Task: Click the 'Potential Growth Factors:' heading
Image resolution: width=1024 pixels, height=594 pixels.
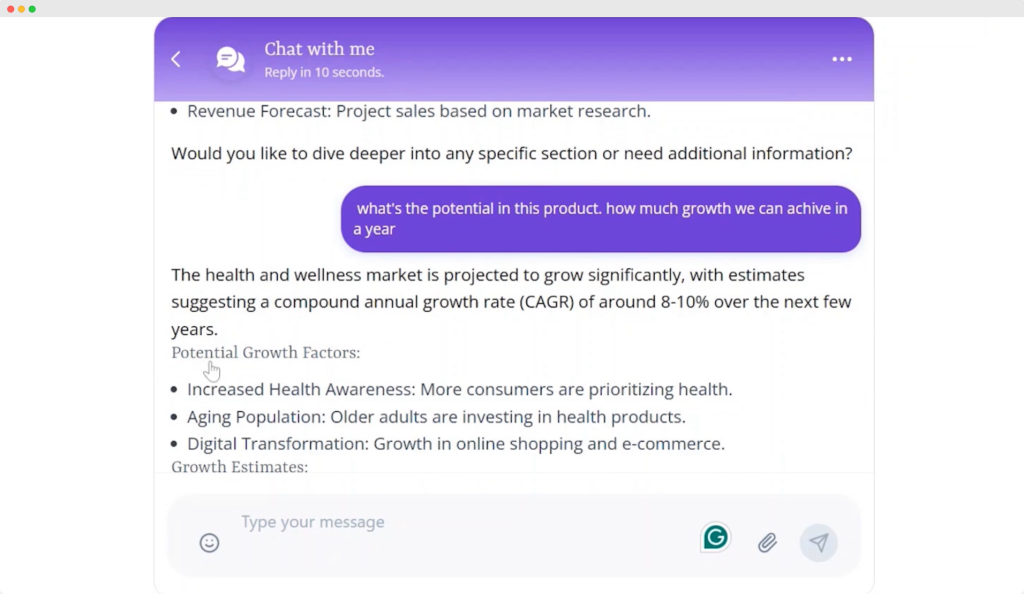Action: click(x=266, y=353)
